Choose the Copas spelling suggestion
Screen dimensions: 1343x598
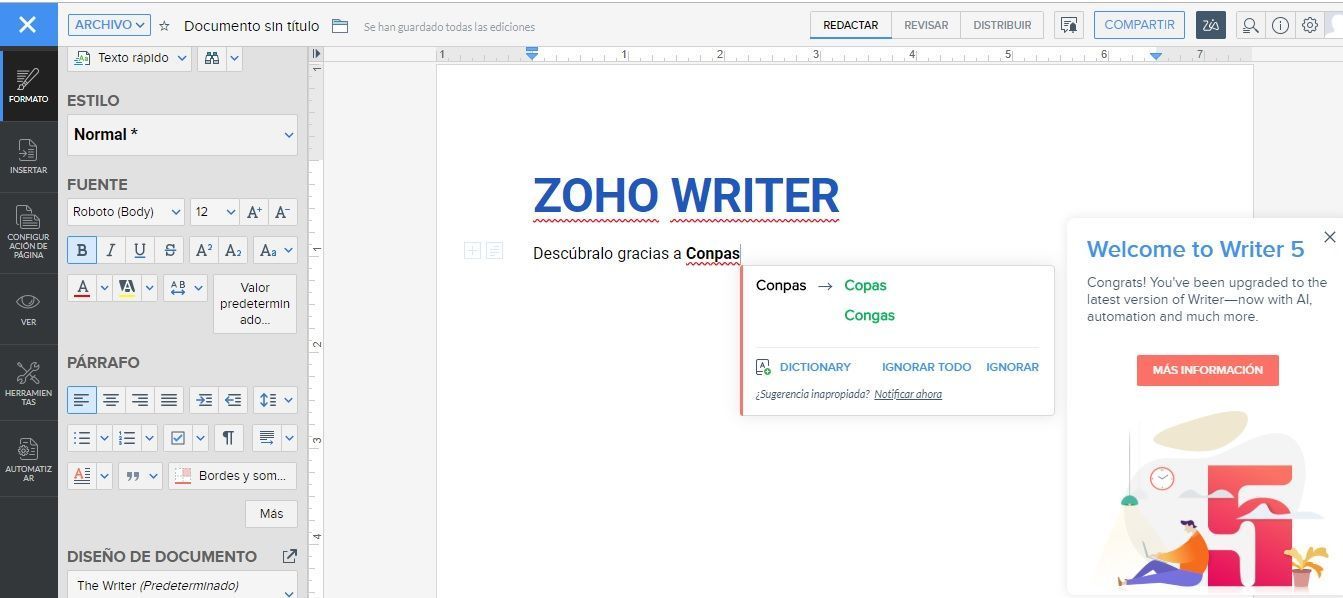(865, 285)
